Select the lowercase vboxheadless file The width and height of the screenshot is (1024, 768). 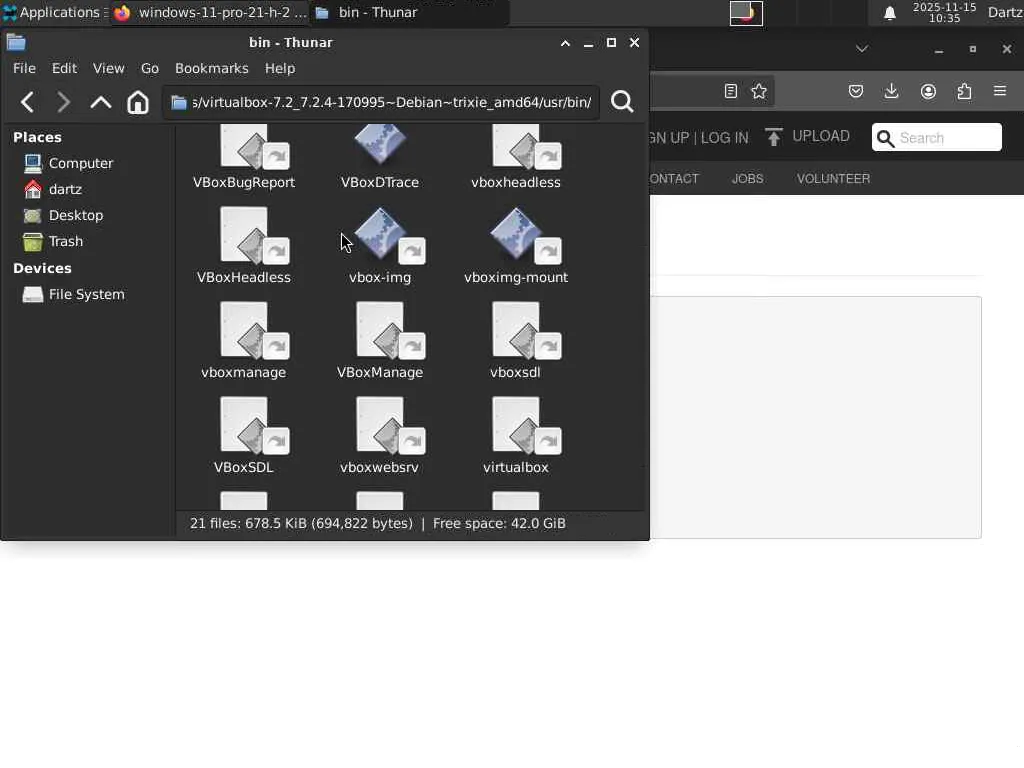click(526, 148)
